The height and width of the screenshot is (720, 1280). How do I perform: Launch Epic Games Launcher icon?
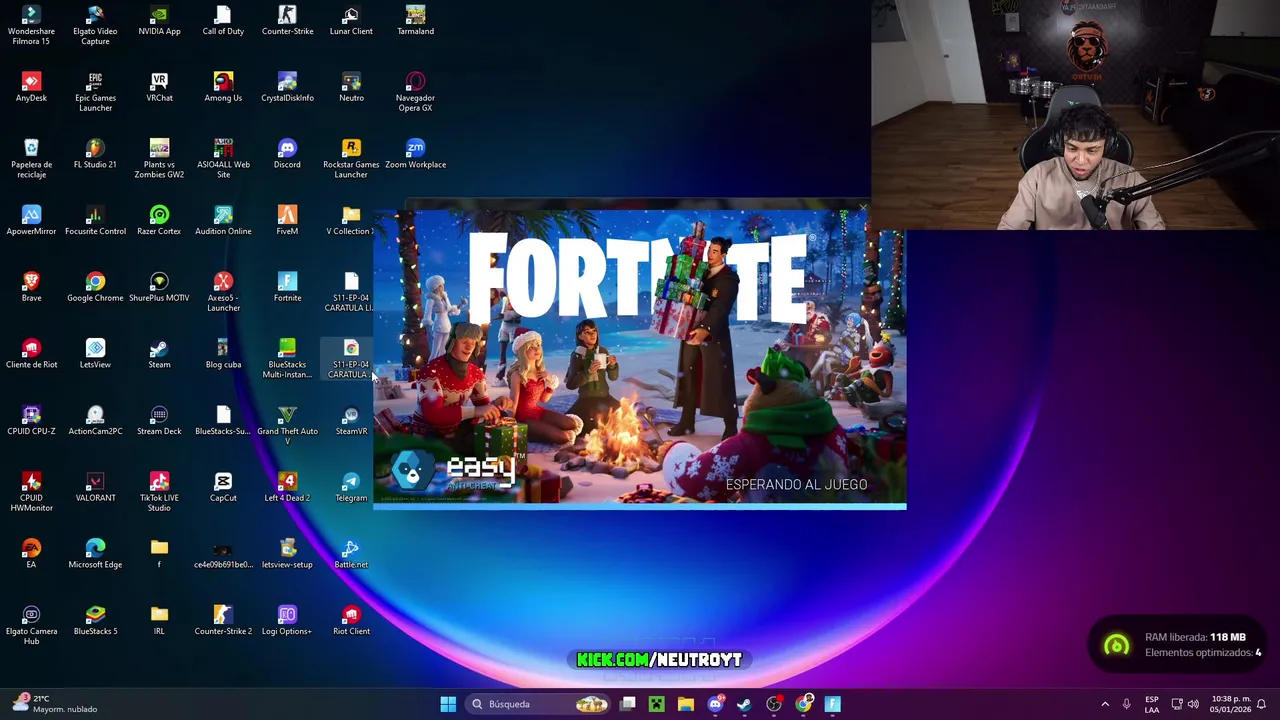click(x=95, y=92)
